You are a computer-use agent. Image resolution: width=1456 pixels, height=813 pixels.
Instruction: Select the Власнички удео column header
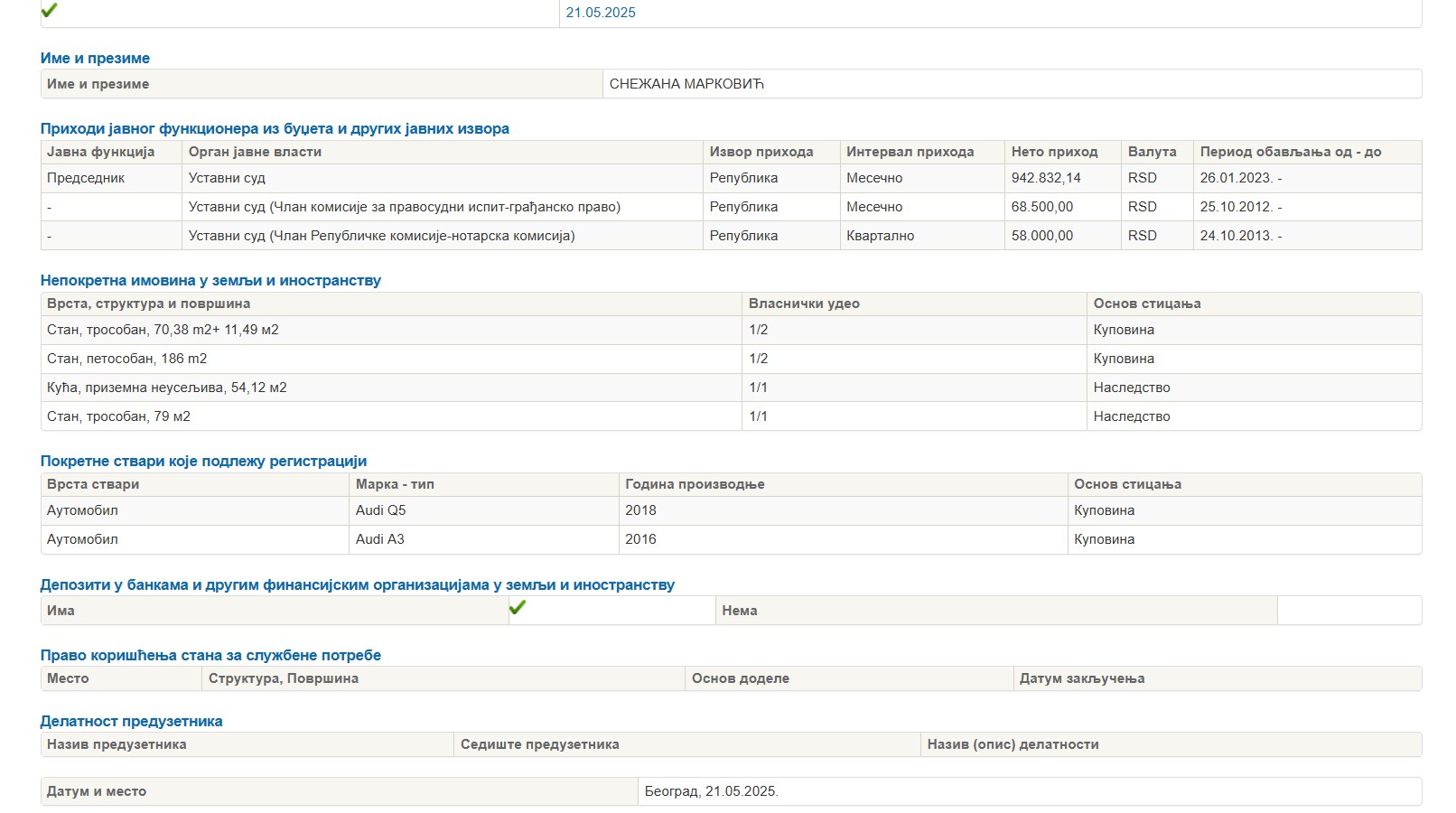click(x=804, y=304)
